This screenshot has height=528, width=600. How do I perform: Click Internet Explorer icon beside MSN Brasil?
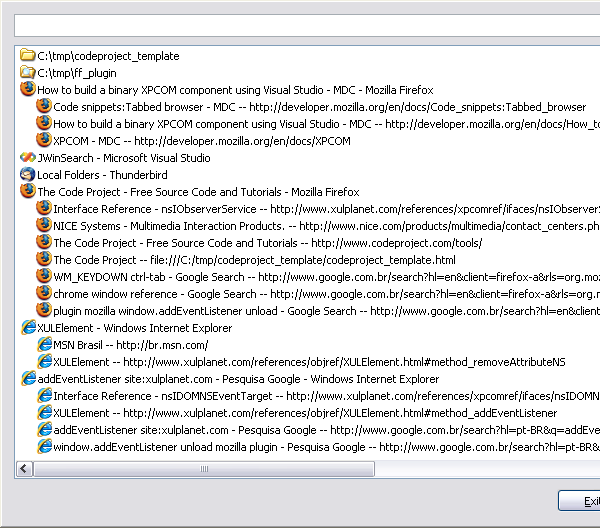pyautogui.click(x=44, y=344)
